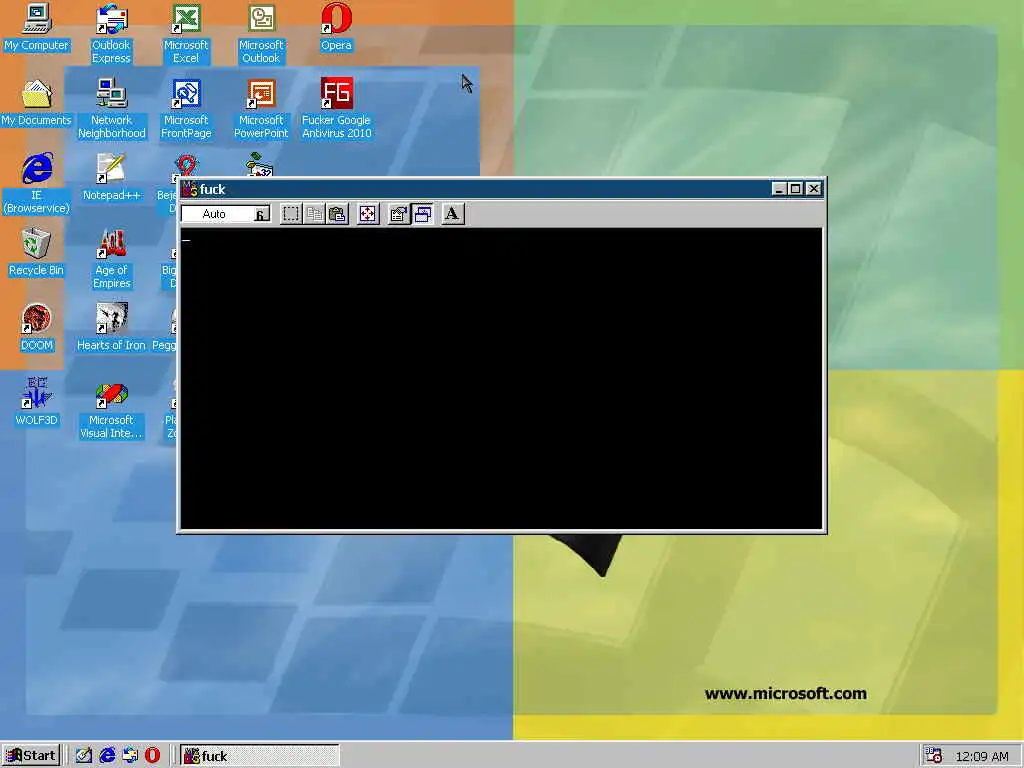Select the My Documents folder icon
1024x768 pixels.
tap(36, 103)
